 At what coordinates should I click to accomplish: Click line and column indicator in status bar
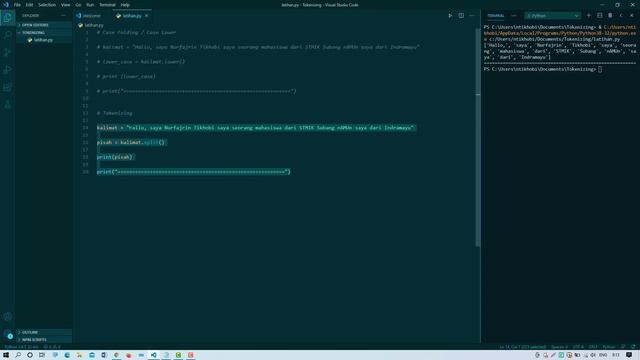[x=522, y=347]
